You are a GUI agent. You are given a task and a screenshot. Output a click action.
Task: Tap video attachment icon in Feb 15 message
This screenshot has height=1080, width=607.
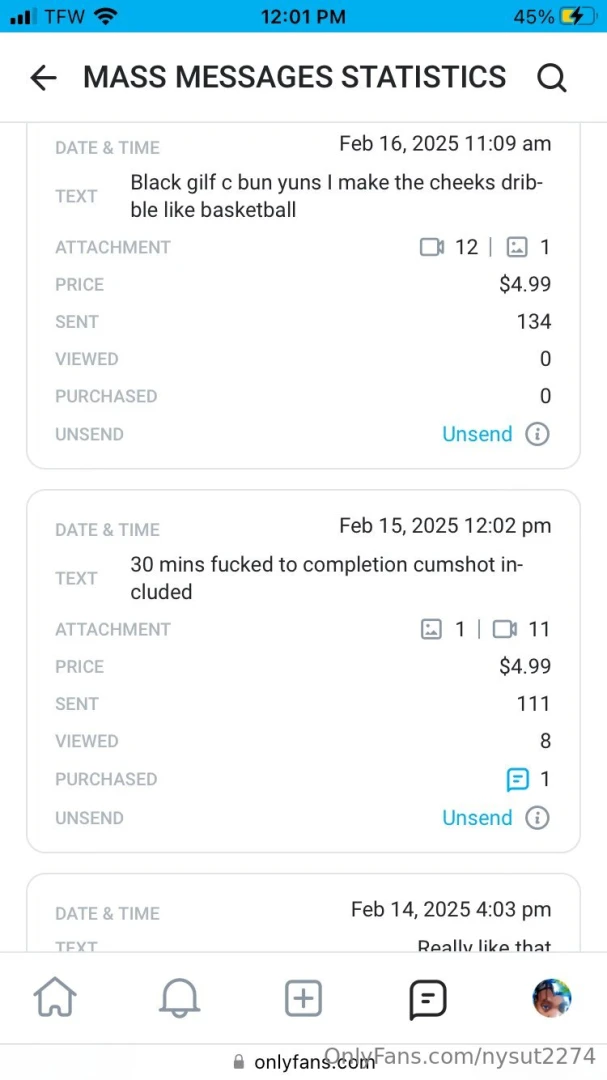coord(505,629)
